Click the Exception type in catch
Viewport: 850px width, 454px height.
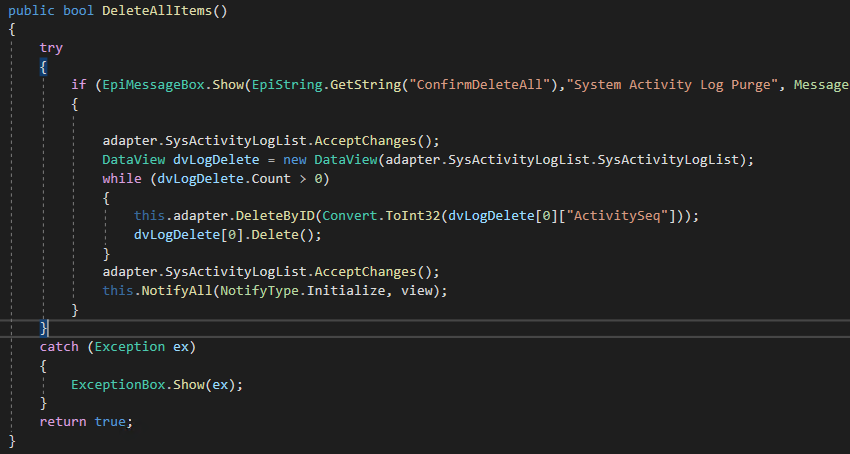(x=130, y=347)
